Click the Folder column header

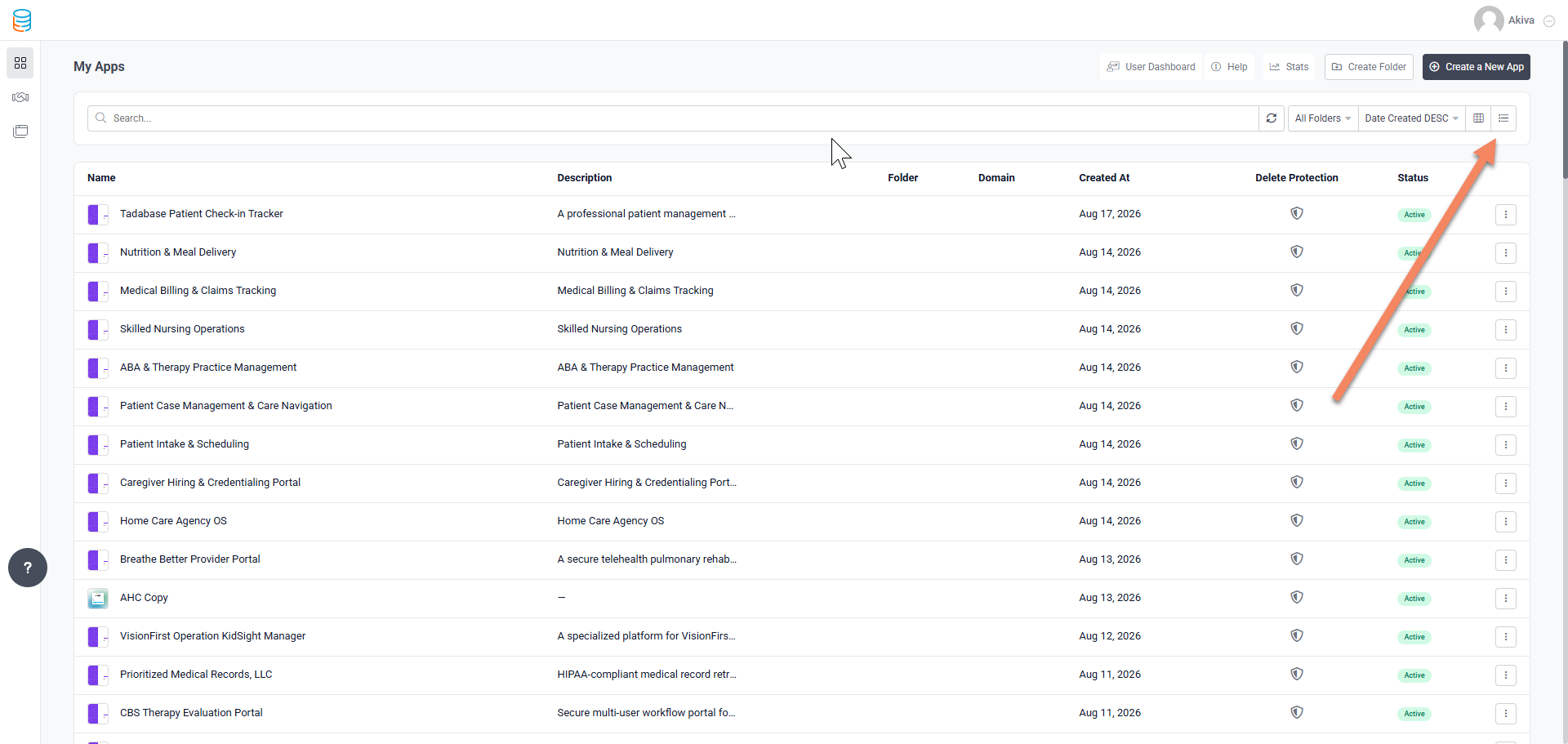(x=903, y=178)
